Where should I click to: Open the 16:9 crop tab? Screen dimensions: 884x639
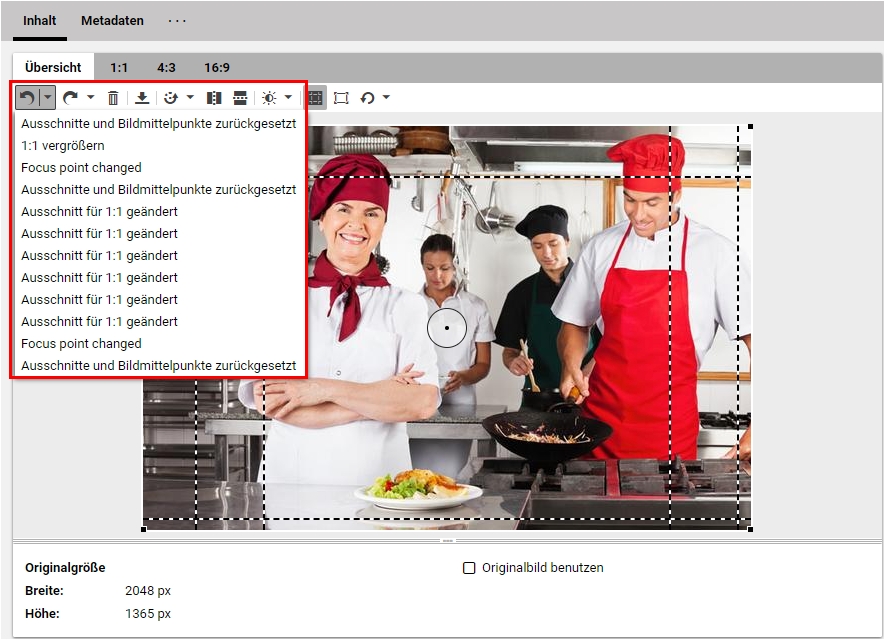pyautogui.click(x=217, y=67)
